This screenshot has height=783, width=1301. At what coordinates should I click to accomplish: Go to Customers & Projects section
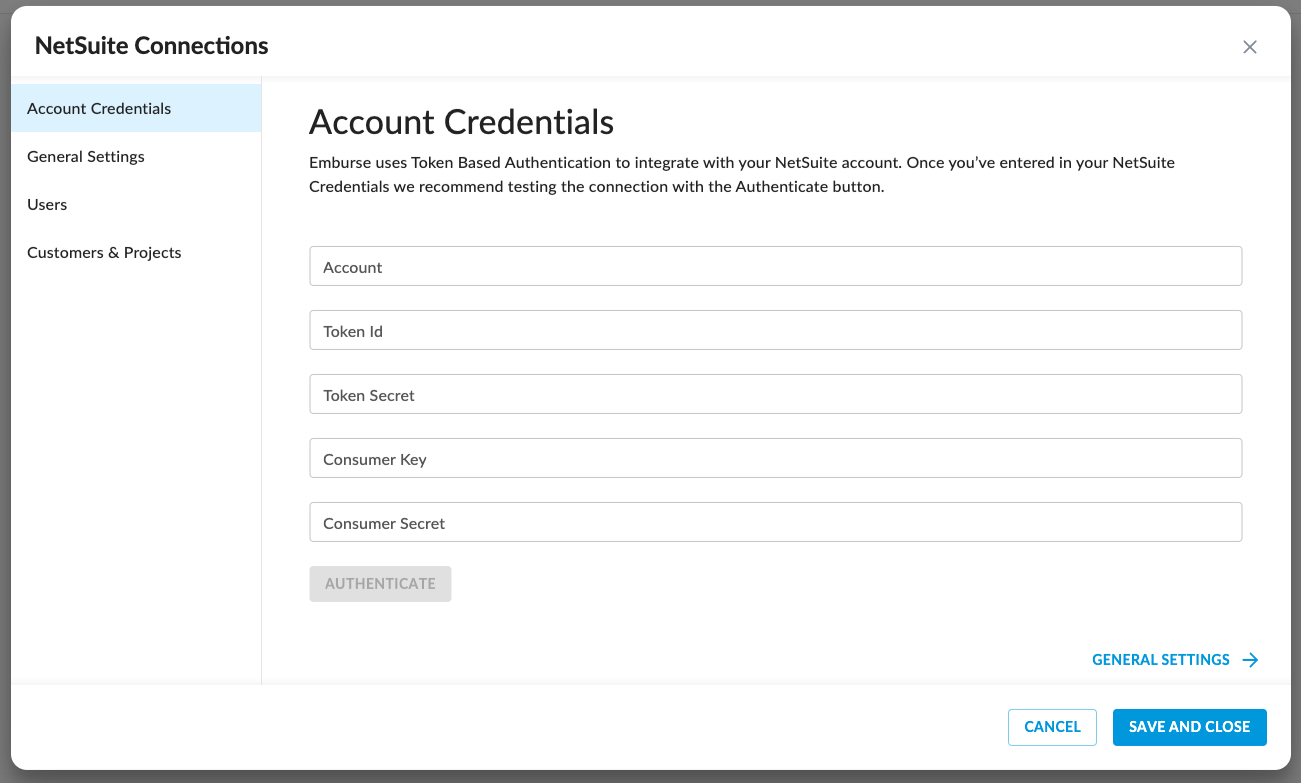pyautogui.click(x=104, y=252)
